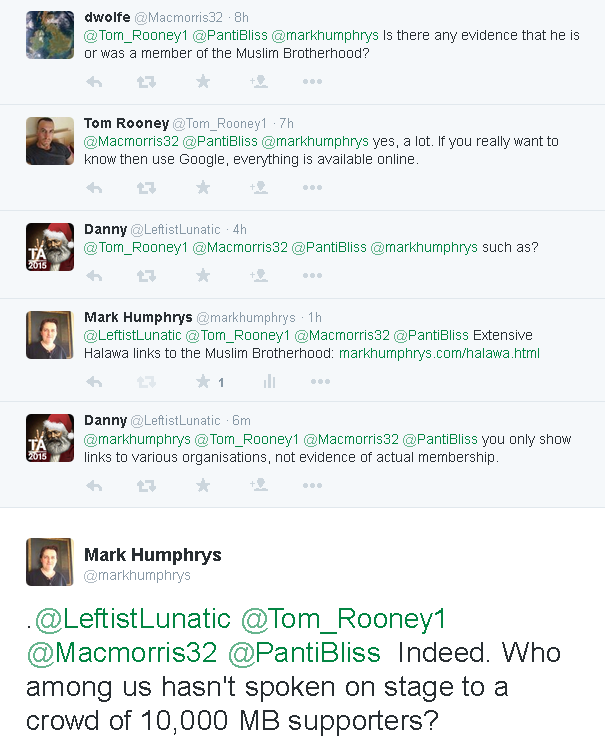
Task: Open Tom Rooney's profile name
Action: [x=126, y=123]
